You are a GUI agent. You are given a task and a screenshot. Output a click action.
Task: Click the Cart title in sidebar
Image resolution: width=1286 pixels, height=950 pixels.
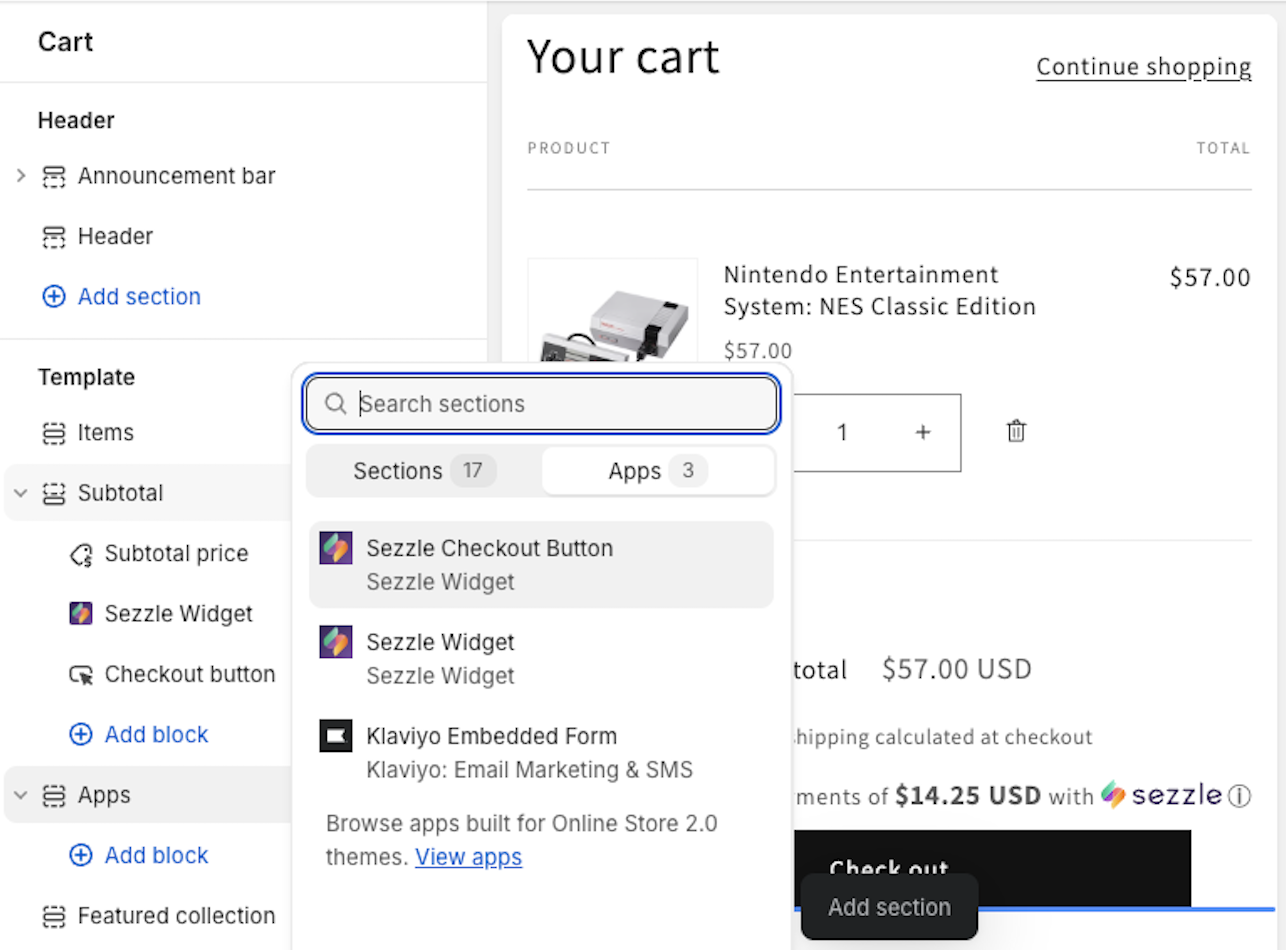65,42
